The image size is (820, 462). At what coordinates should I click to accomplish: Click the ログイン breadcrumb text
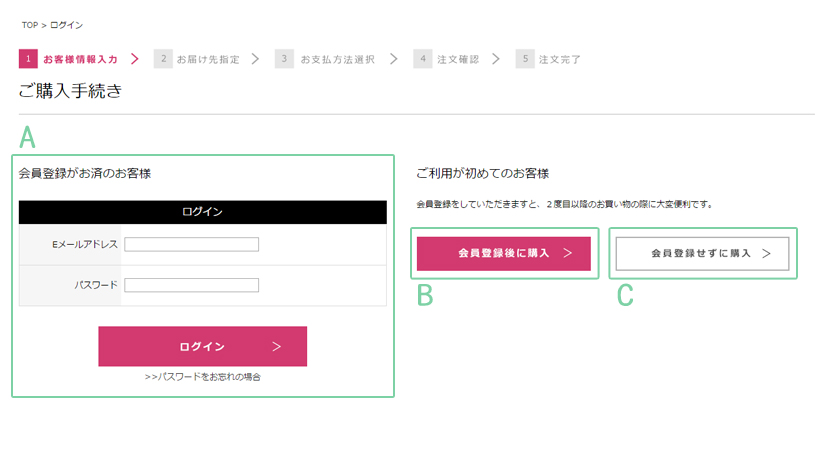coord(65,24)
